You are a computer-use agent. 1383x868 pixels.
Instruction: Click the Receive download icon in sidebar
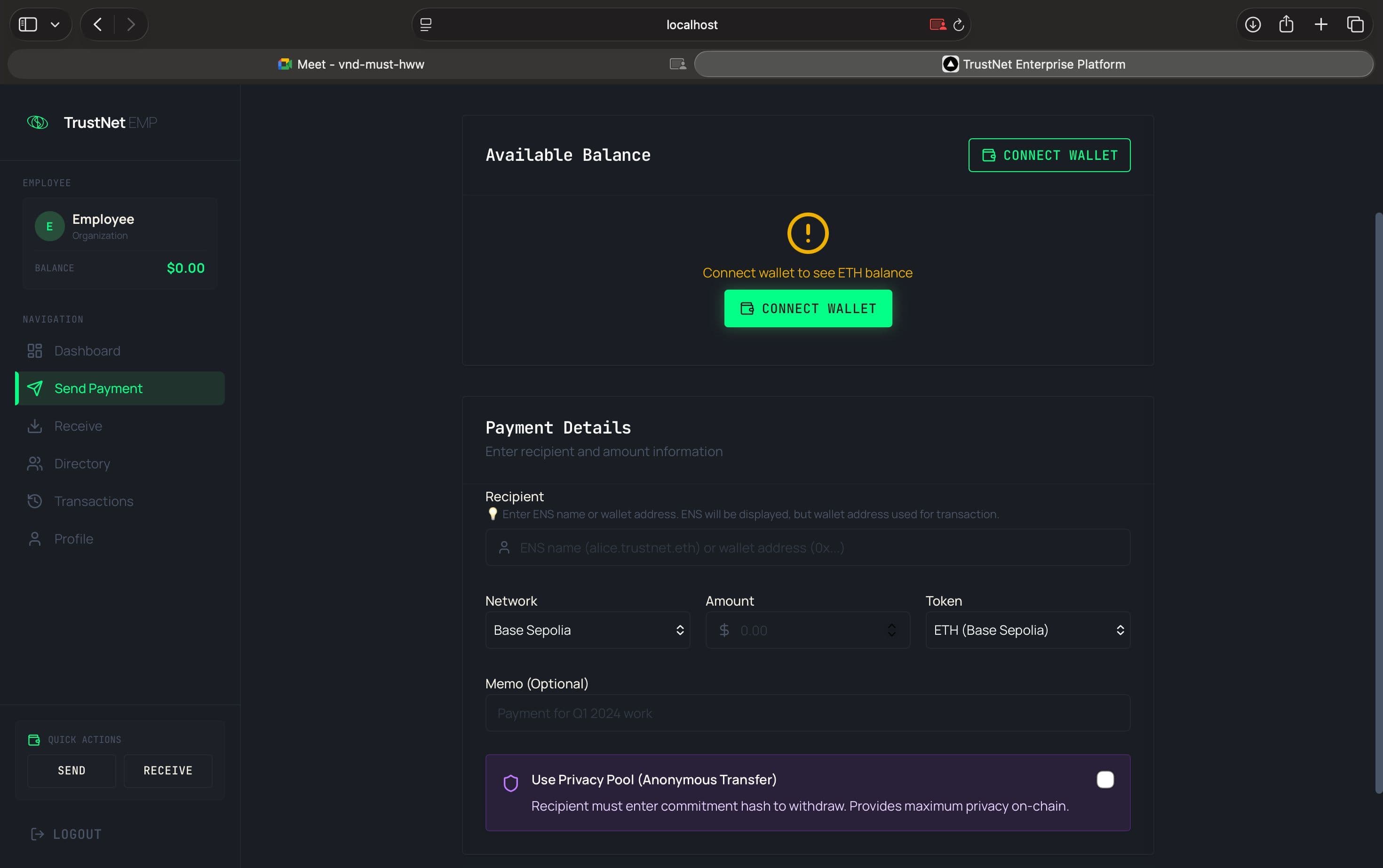tap(35, 426)
